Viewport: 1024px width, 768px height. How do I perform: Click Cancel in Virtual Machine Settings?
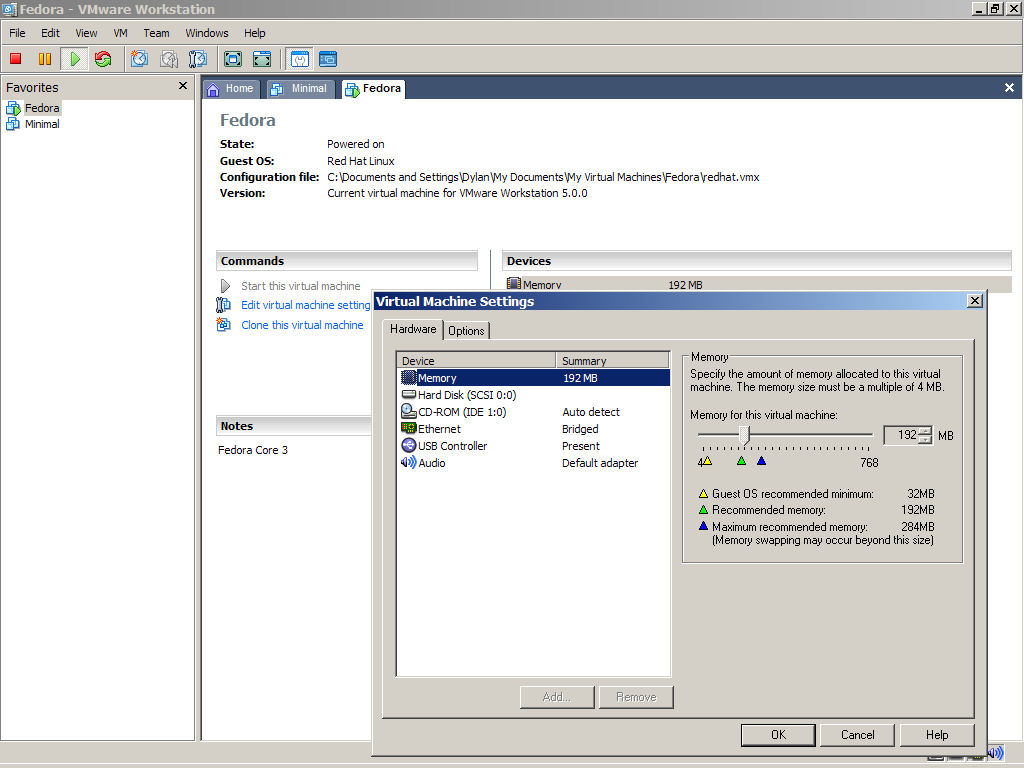coord(857,735)
